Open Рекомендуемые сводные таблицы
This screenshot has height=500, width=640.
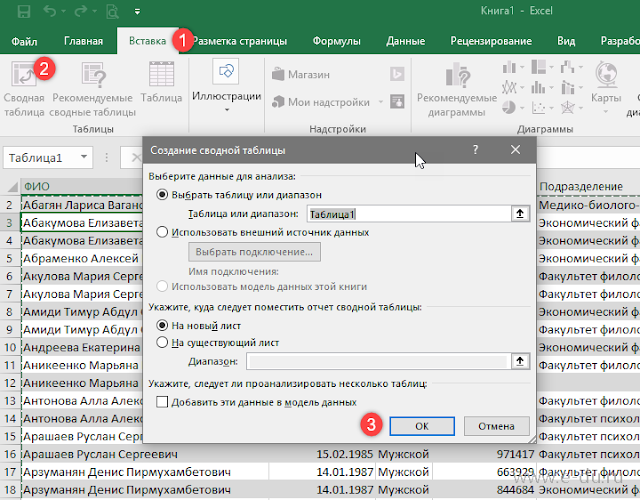pyautogui.click(x=93, y=89)
